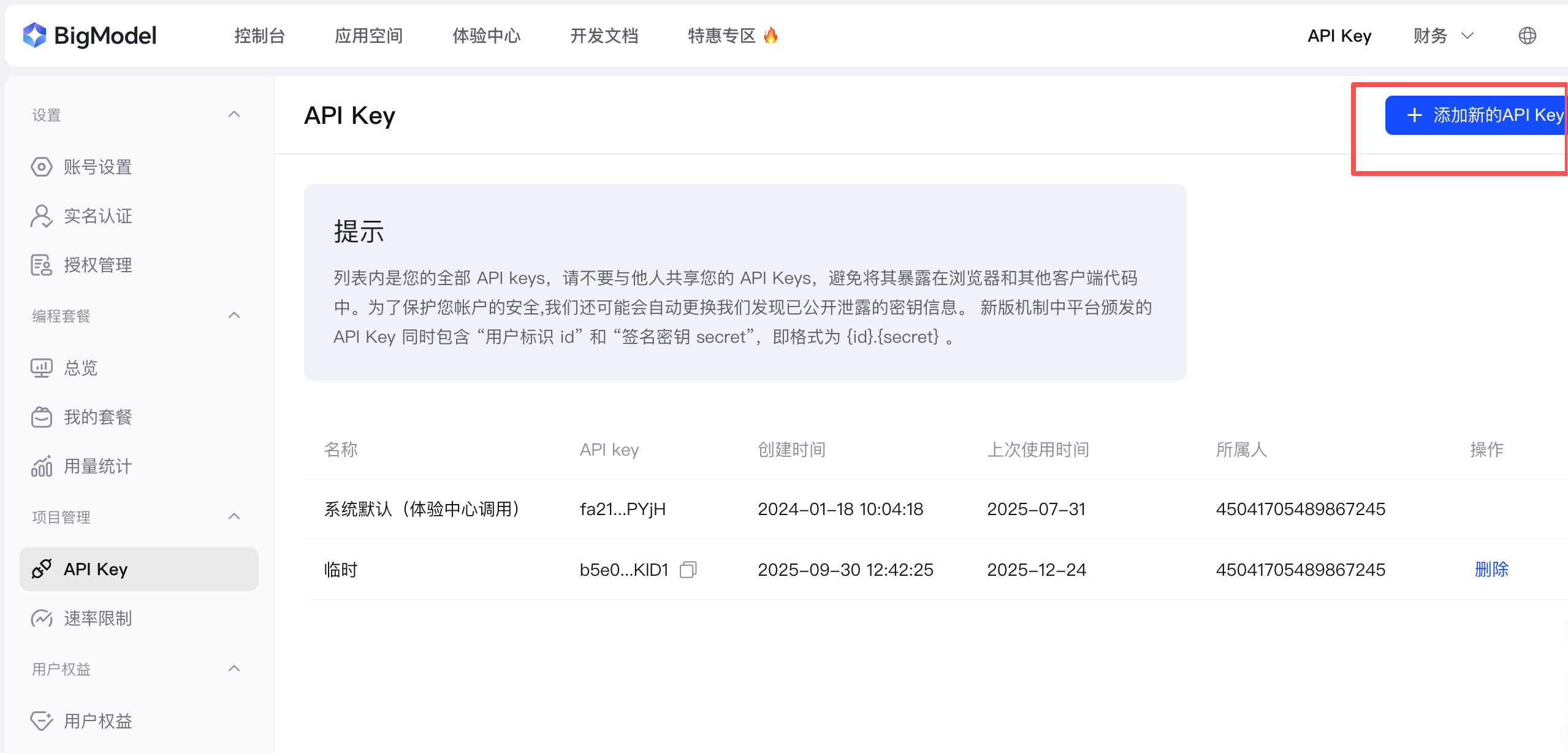Open 用户权益 sidebar item

coord(98,721)
